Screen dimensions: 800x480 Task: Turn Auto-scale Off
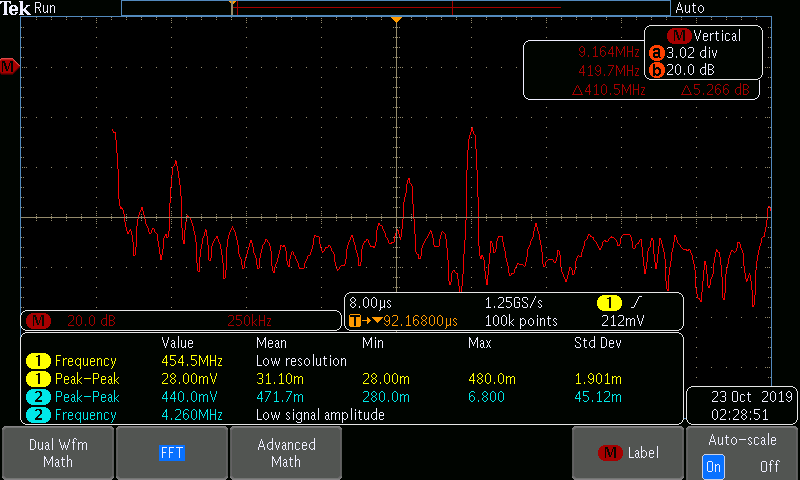(x=769, y=466)
